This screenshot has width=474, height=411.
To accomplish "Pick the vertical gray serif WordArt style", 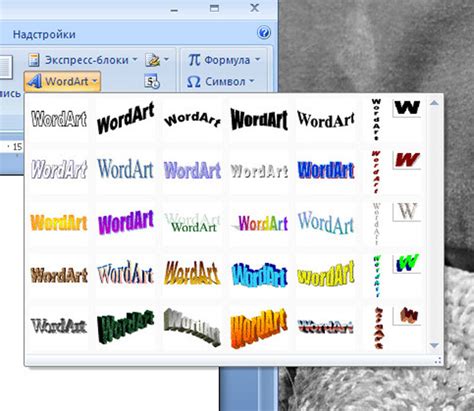I will click(376, 224).
